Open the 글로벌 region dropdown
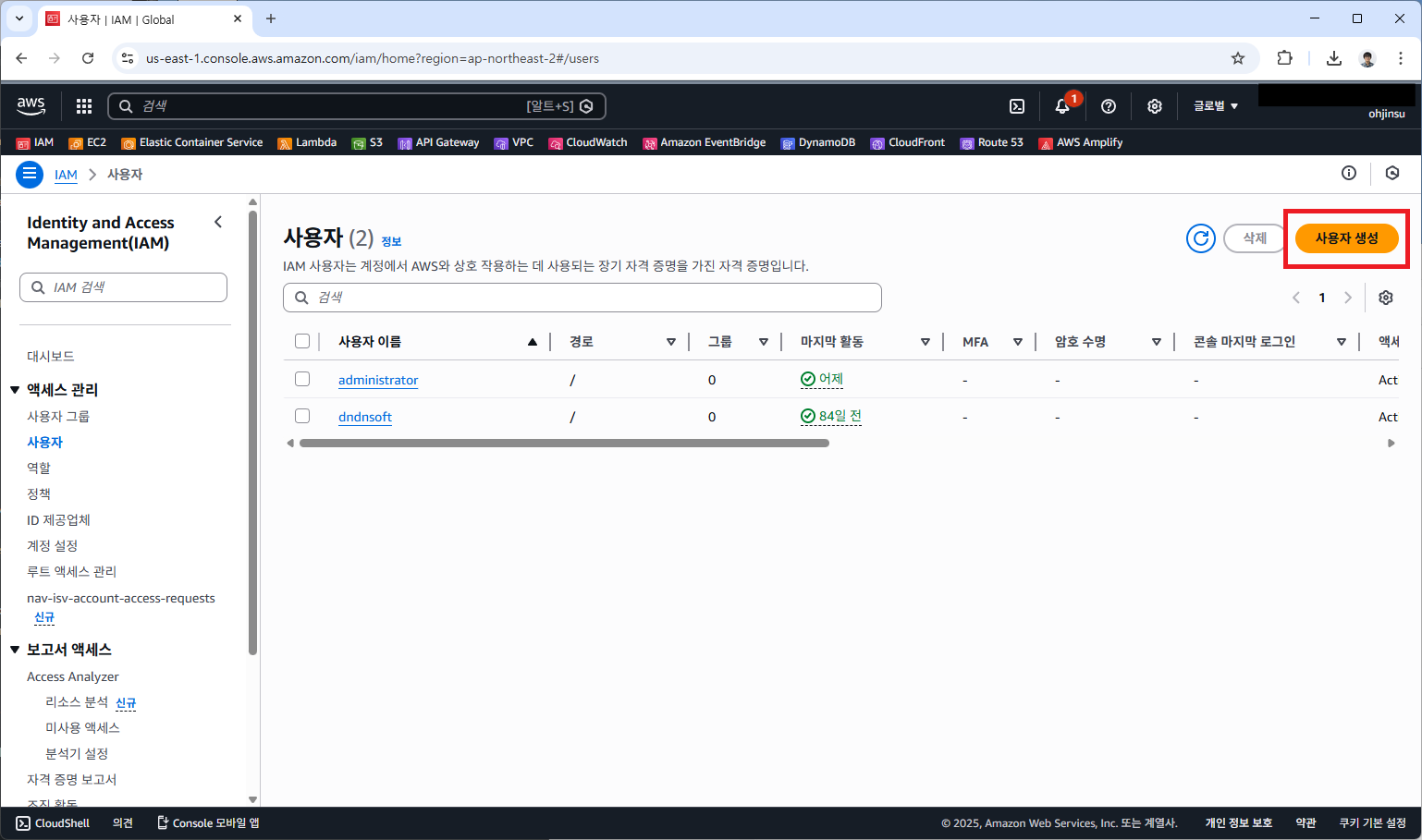This screenshot has height=840, width=1422. click(x=1214, y=106)
